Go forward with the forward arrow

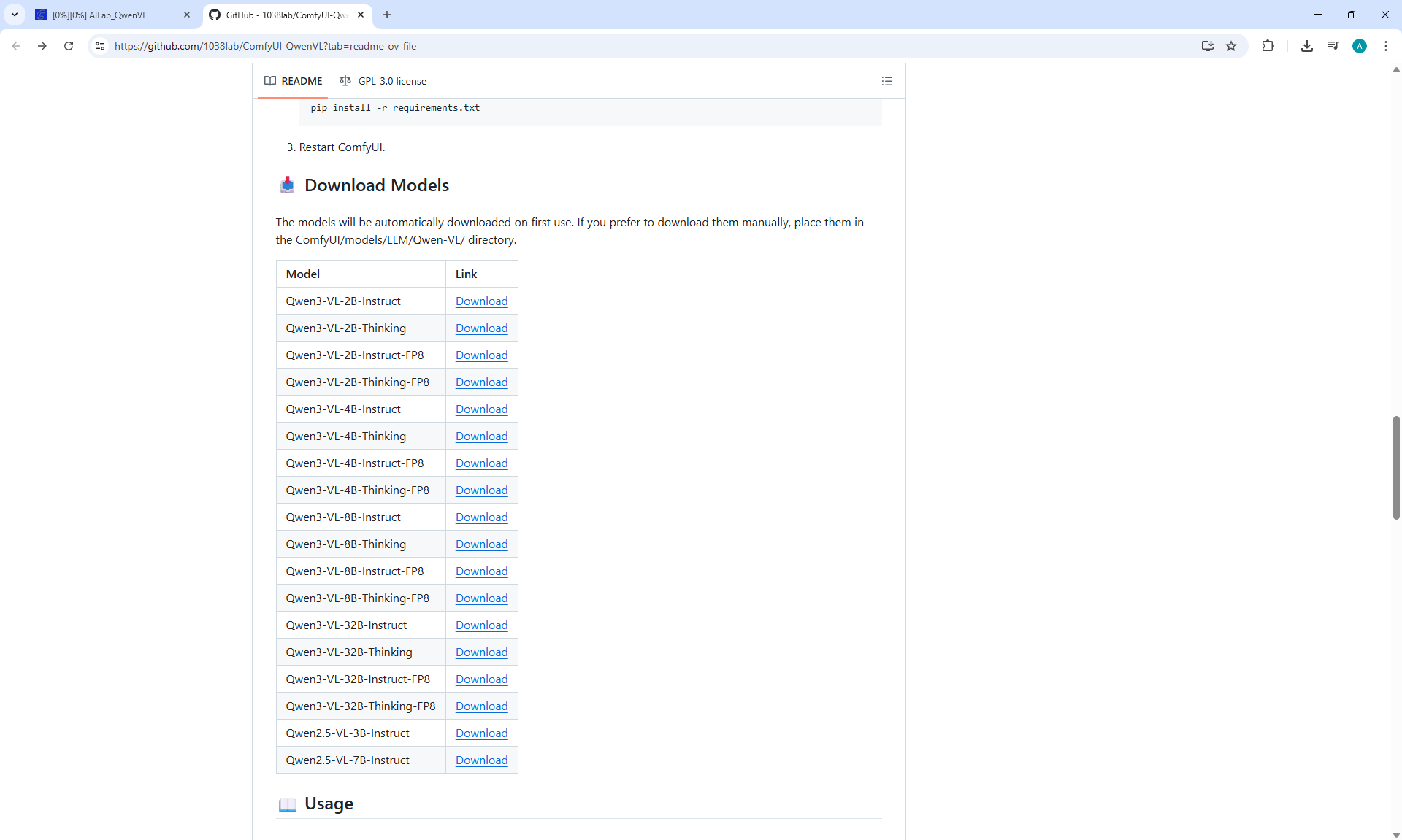42,46
